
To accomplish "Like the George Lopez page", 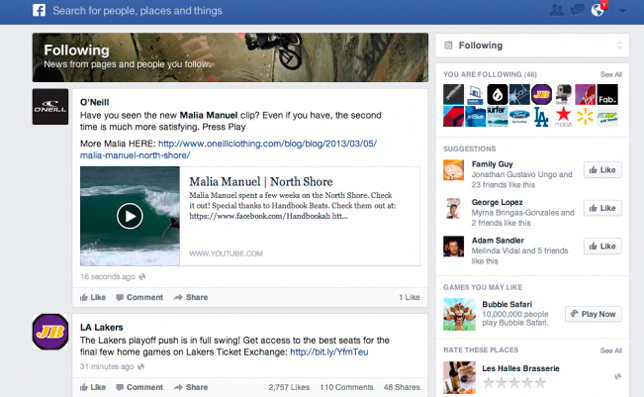I will (x=603, y=208).
